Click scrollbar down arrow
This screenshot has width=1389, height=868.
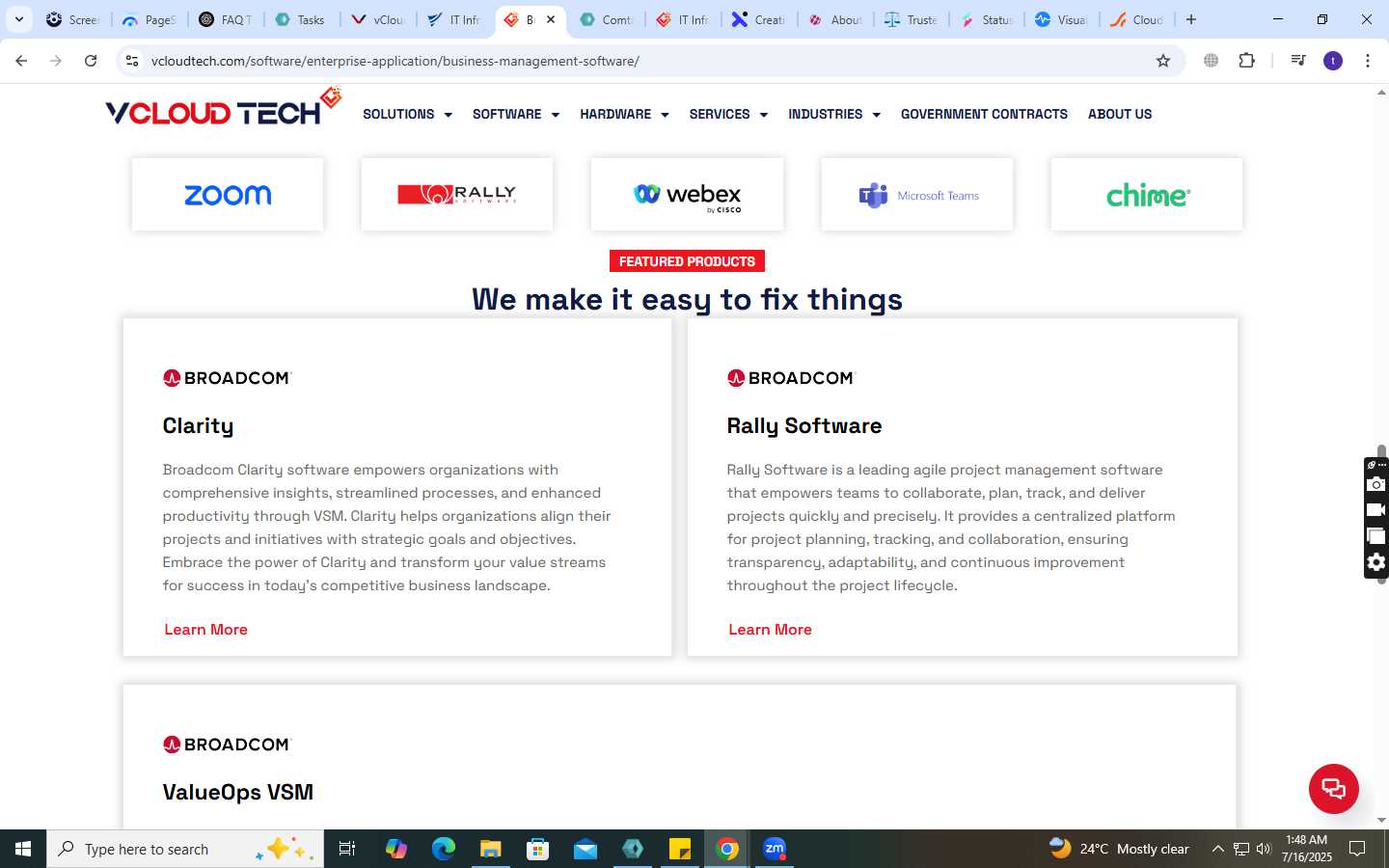tap(1381, 821)
